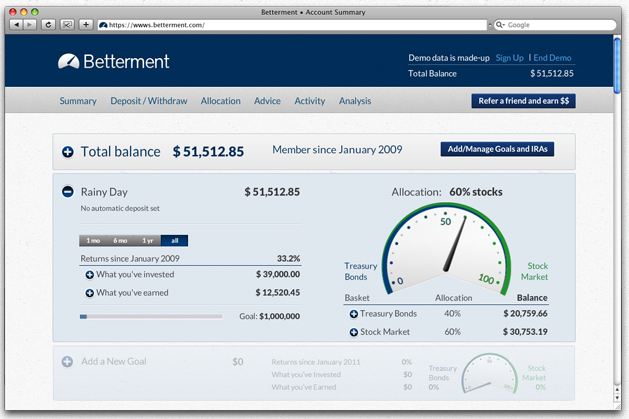The image size is (629, 419).
Task: Expand the What you've earned row
Action: 89,293
